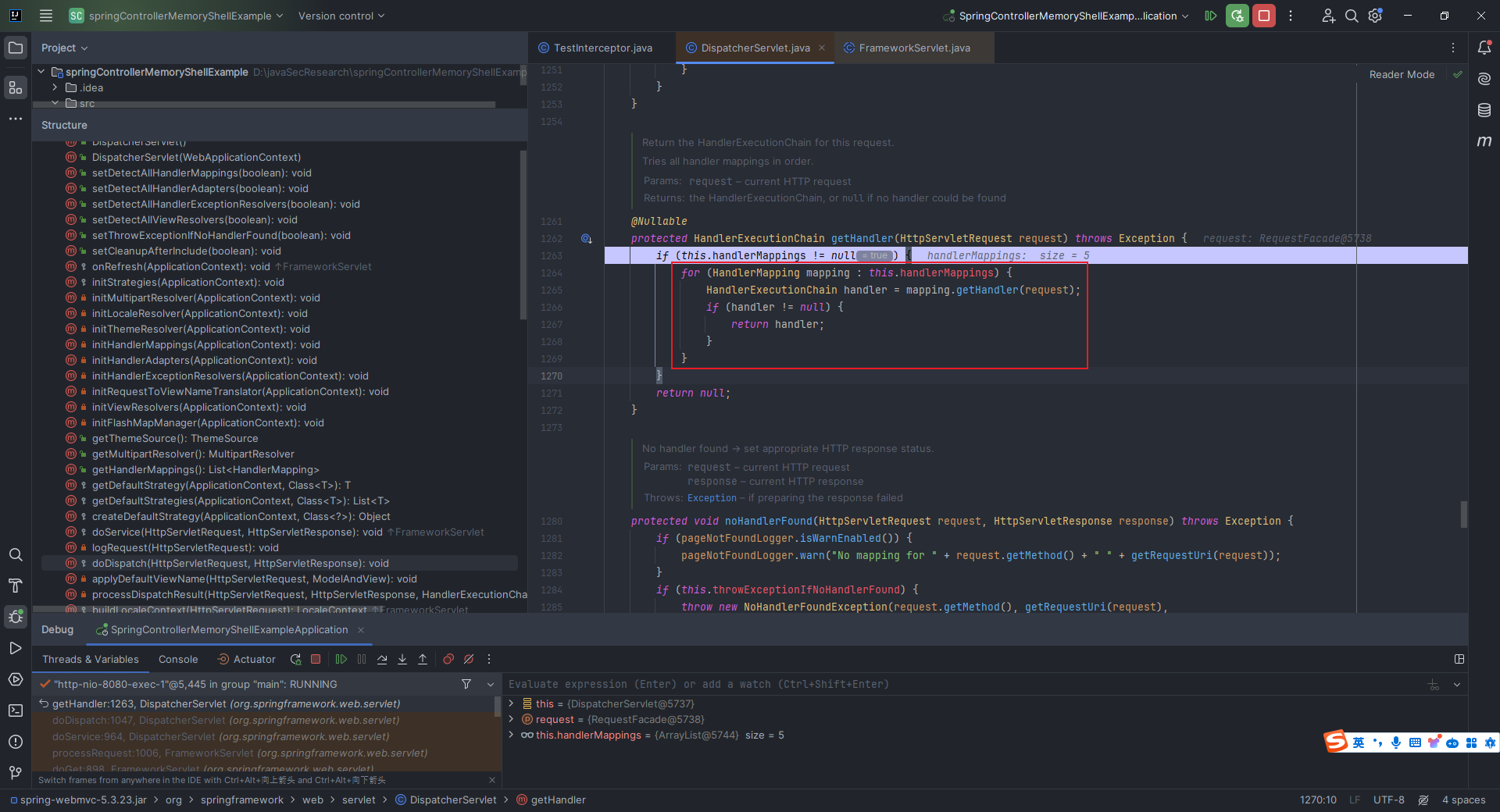Viewport: 1500px width, 812px height.
Task: Select doDispatch method in Structure panel
Action: point(279,563)
